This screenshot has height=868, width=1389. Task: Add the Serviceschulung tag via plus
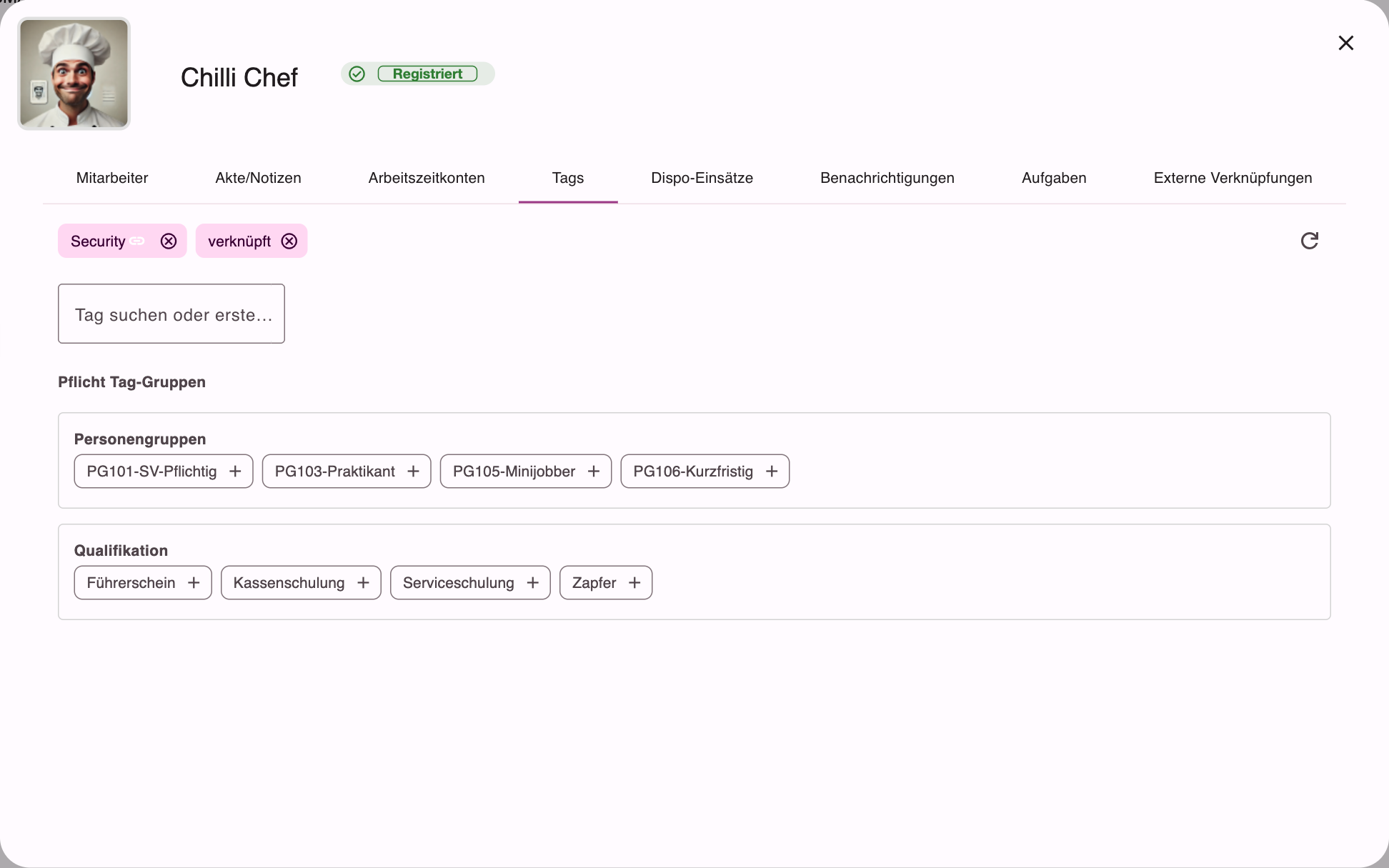[532, 583]
